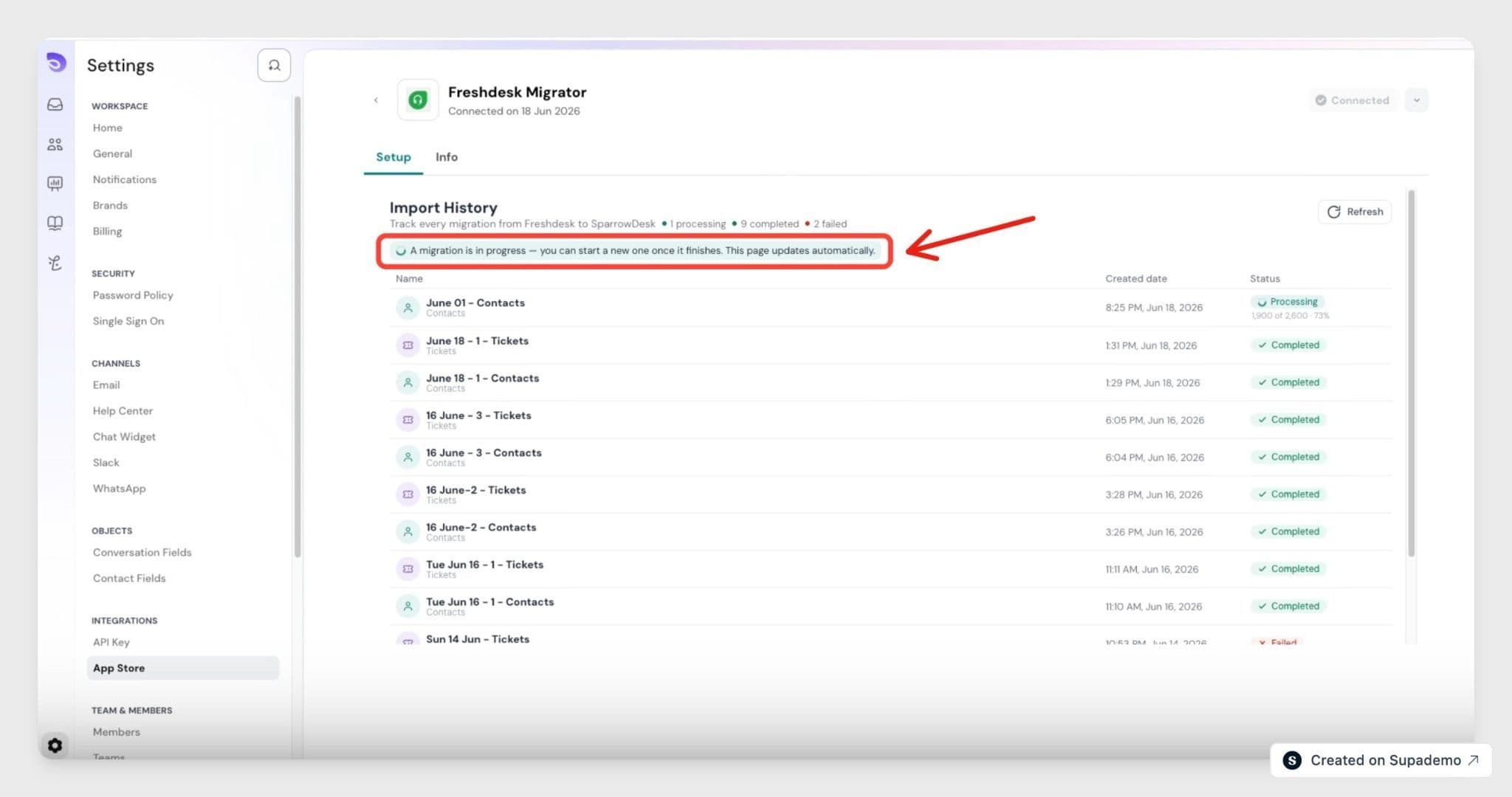This screenshot has height=797, width=1512.
Task: Open Single Sign On settings
Action: pyautogui.click(x=128, y=321)
